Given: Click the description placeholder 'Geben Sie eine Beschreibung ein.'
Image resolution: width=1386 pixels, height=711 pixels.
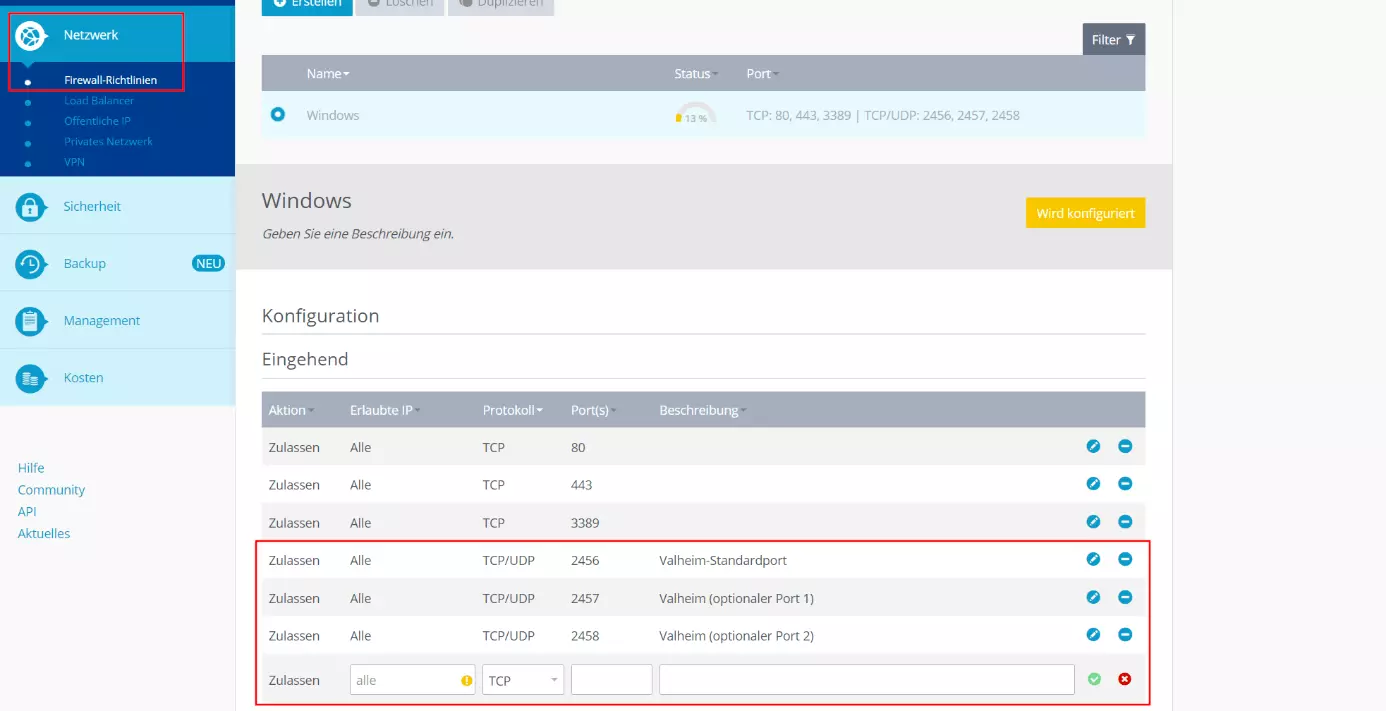Looking at the screenshot, I should tap(358, 234).
